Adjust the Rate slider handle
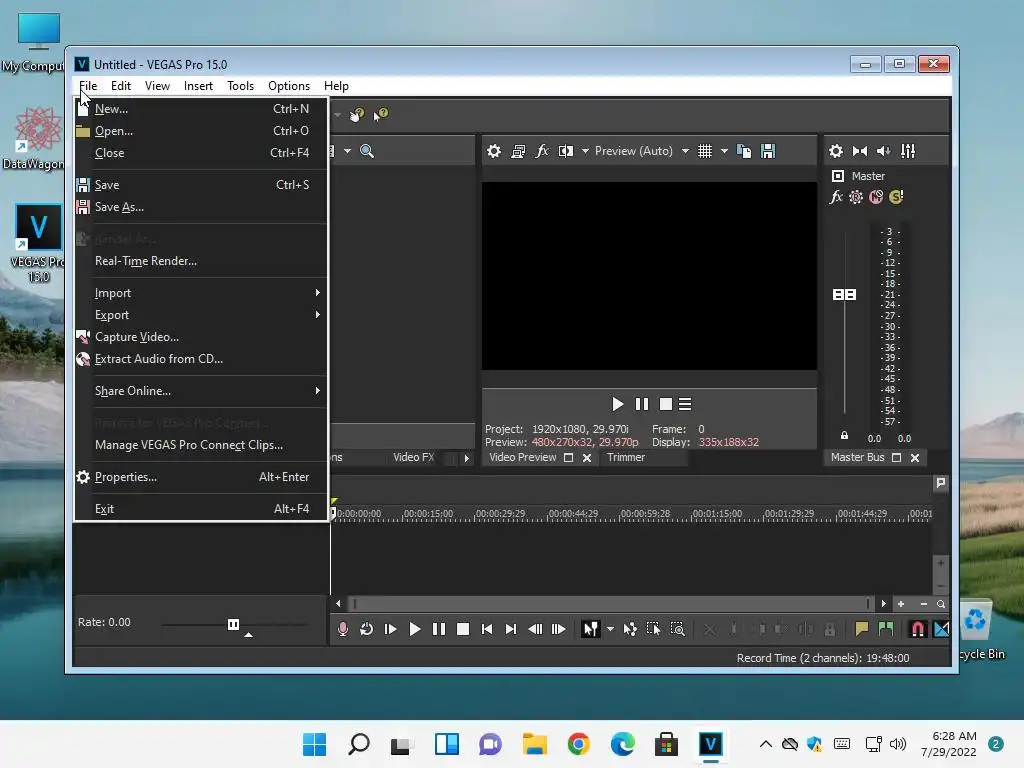This screenshot has width=1024, height=768. coord(233,624)
